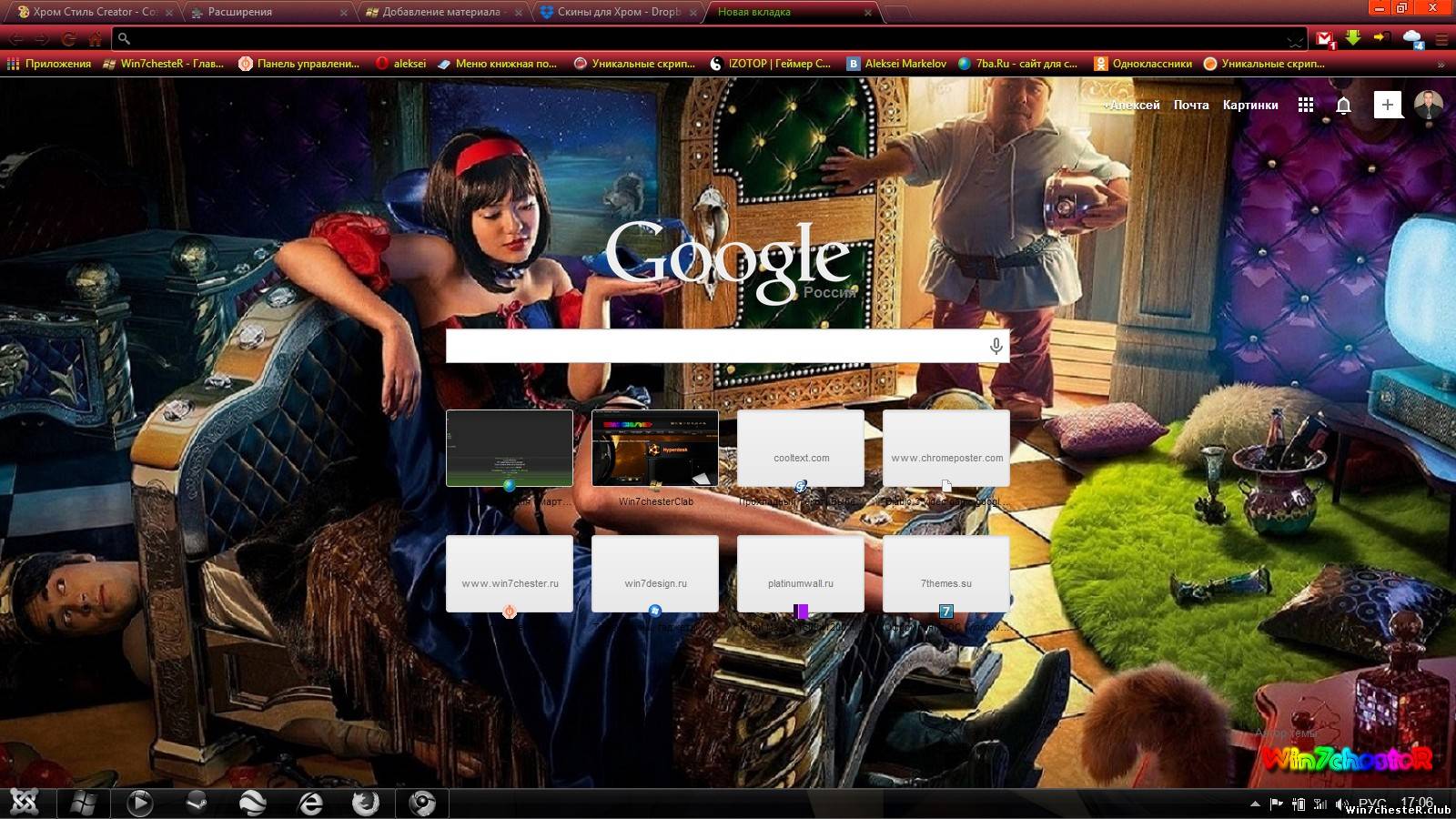Show hidden tray icons arrow

click(1255, 804)
